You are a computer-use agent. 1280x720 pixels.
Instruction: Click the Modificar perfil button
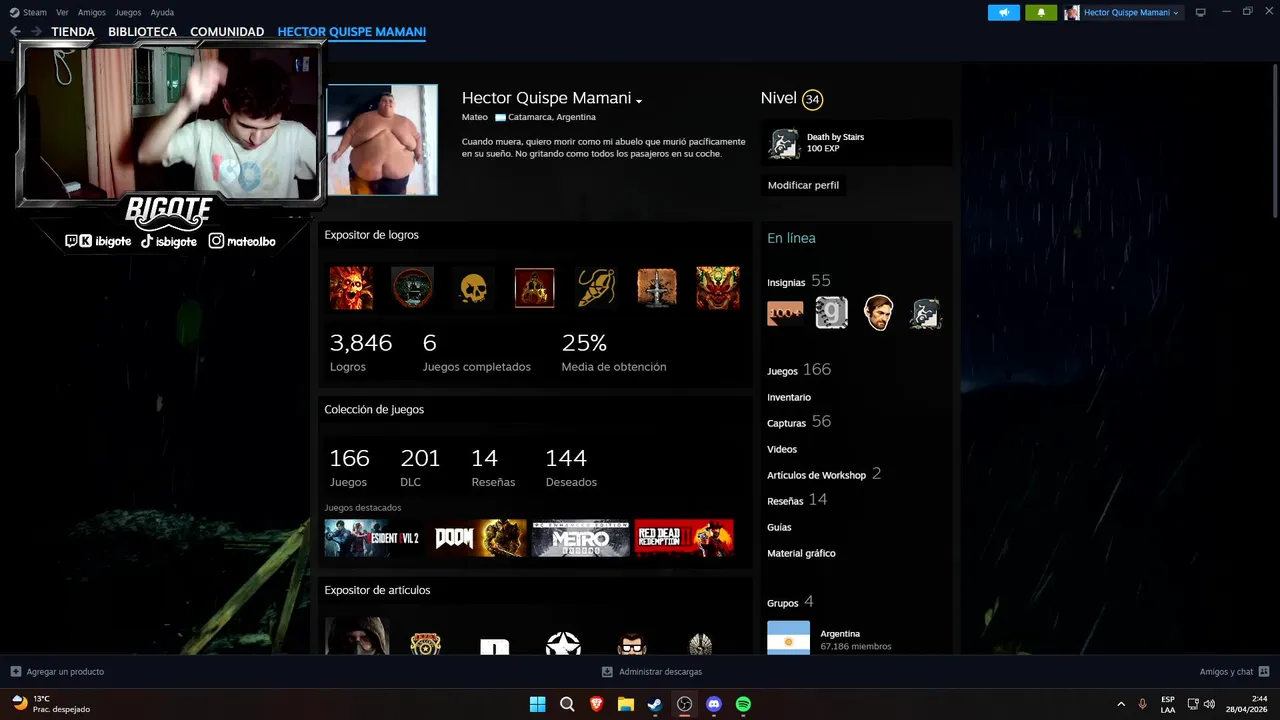803,185
